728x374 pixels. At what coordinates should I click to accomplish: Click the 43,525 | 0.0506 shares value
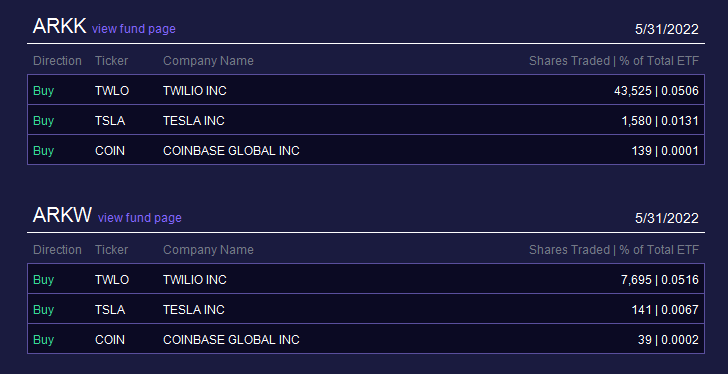[x=656, y=90]
